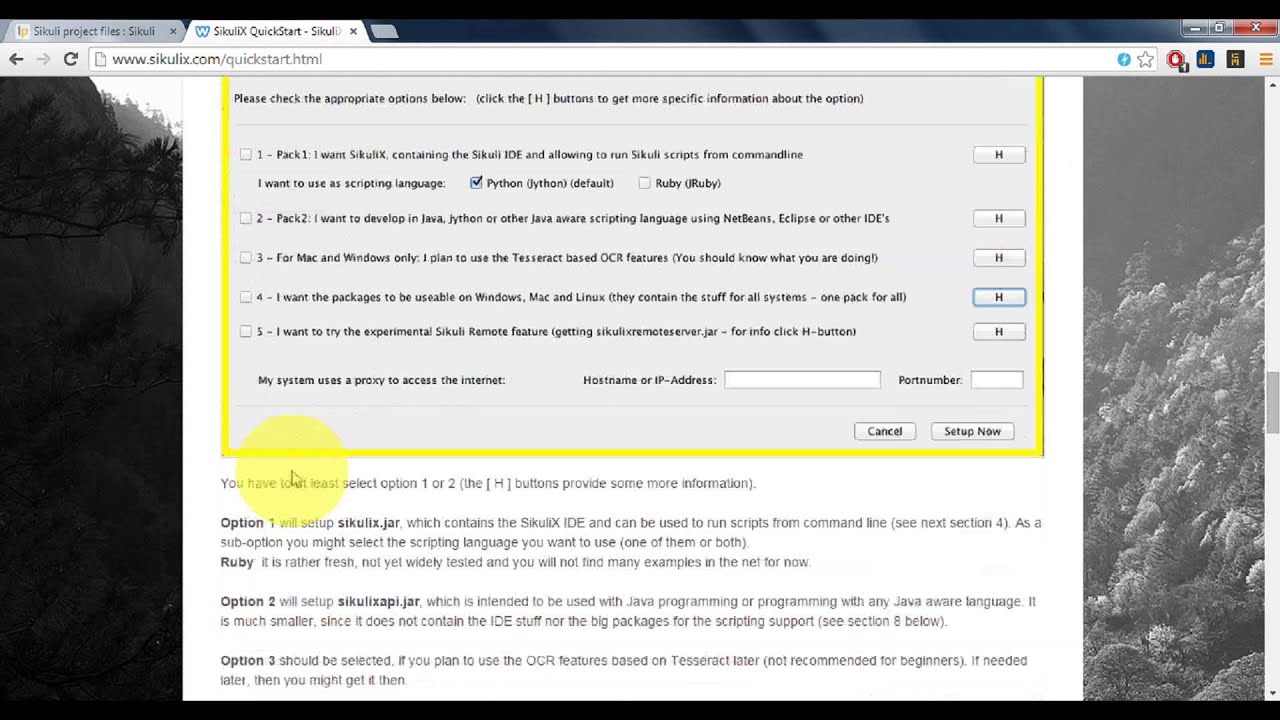
Task: Click the Portnumber input field
Action: (x=996, y=380)
